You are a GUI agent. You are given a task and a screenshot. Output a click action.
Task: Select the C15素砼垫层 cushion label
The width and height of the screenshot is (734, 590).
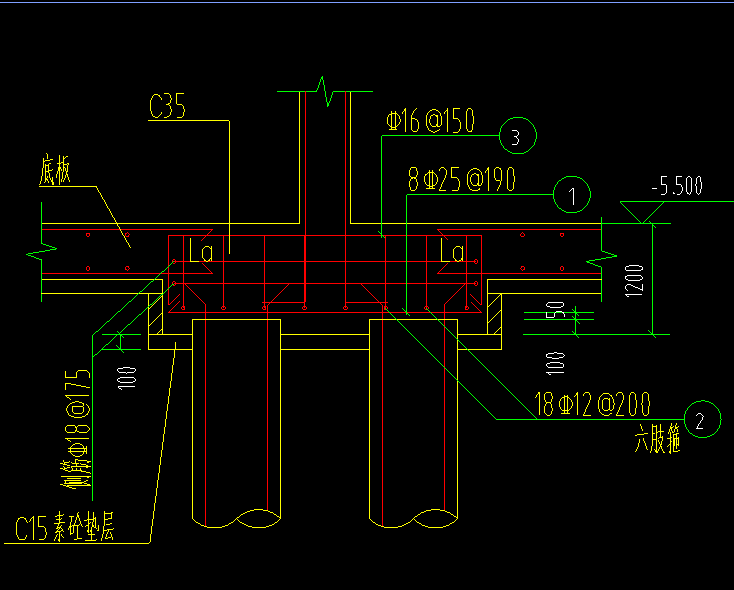point(65,527)
